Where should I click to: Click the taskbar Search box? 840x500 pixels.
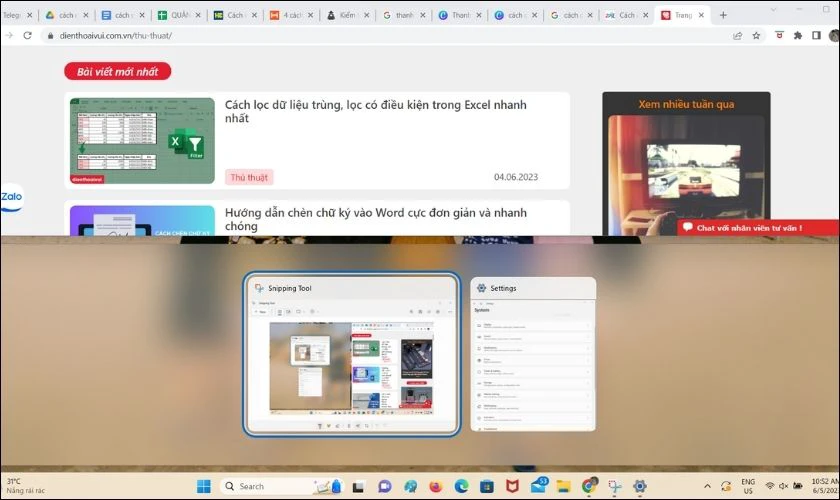(x=281, y=487)
